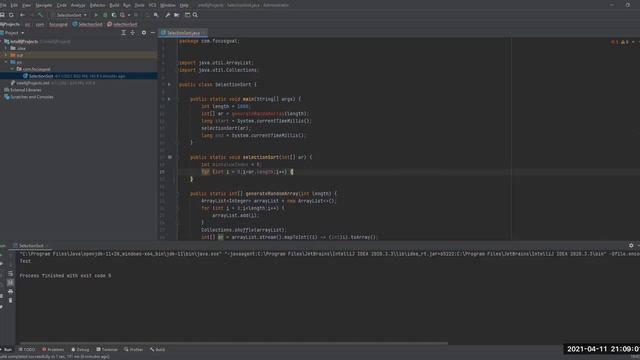Select Scratches and Consoles node
The image size is (640, 360).
coord(29,97)
